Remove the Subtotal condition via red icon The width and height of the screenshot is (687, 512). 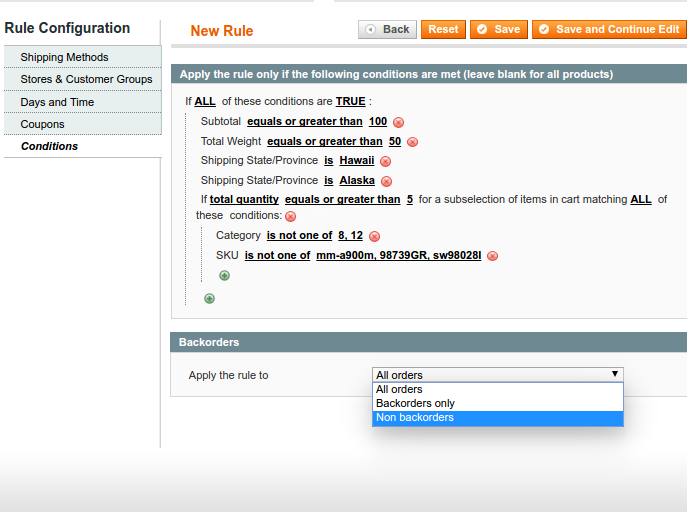click(x=398, y=122)
